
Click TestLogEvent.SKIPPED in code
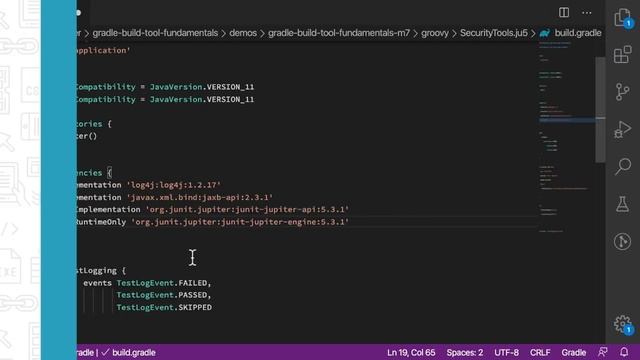tap(164, 307)
